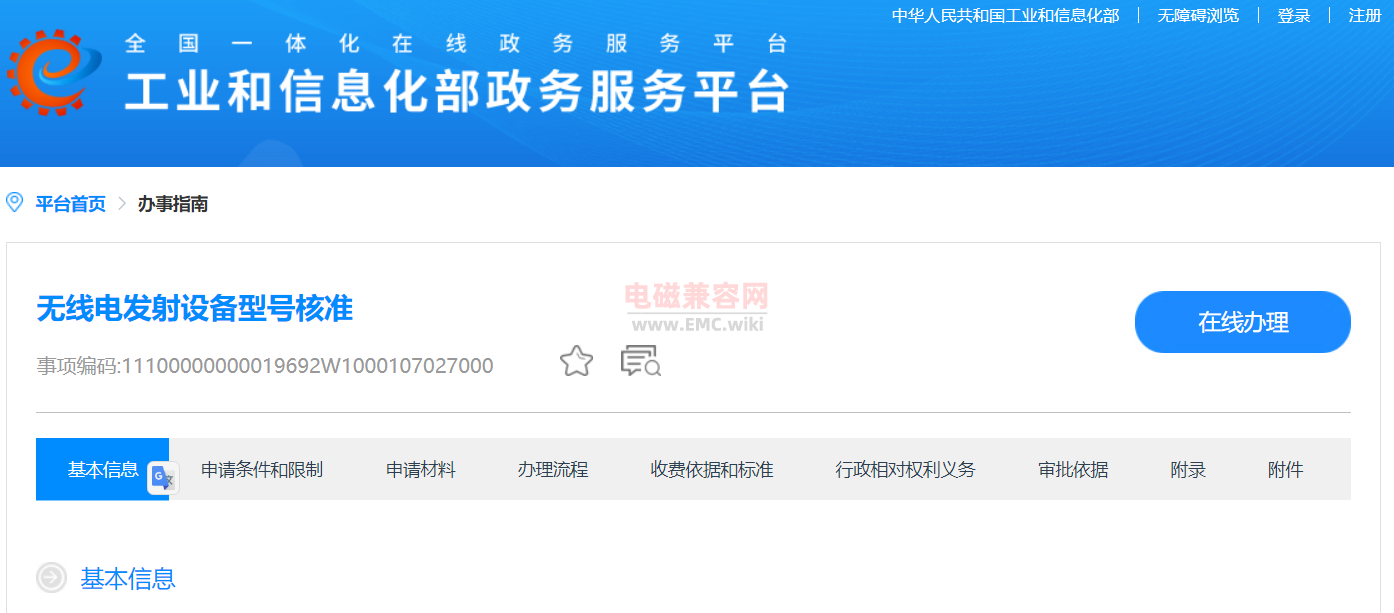Favorite this item with the star icon
1394x613 pixels.
point(576,361)
